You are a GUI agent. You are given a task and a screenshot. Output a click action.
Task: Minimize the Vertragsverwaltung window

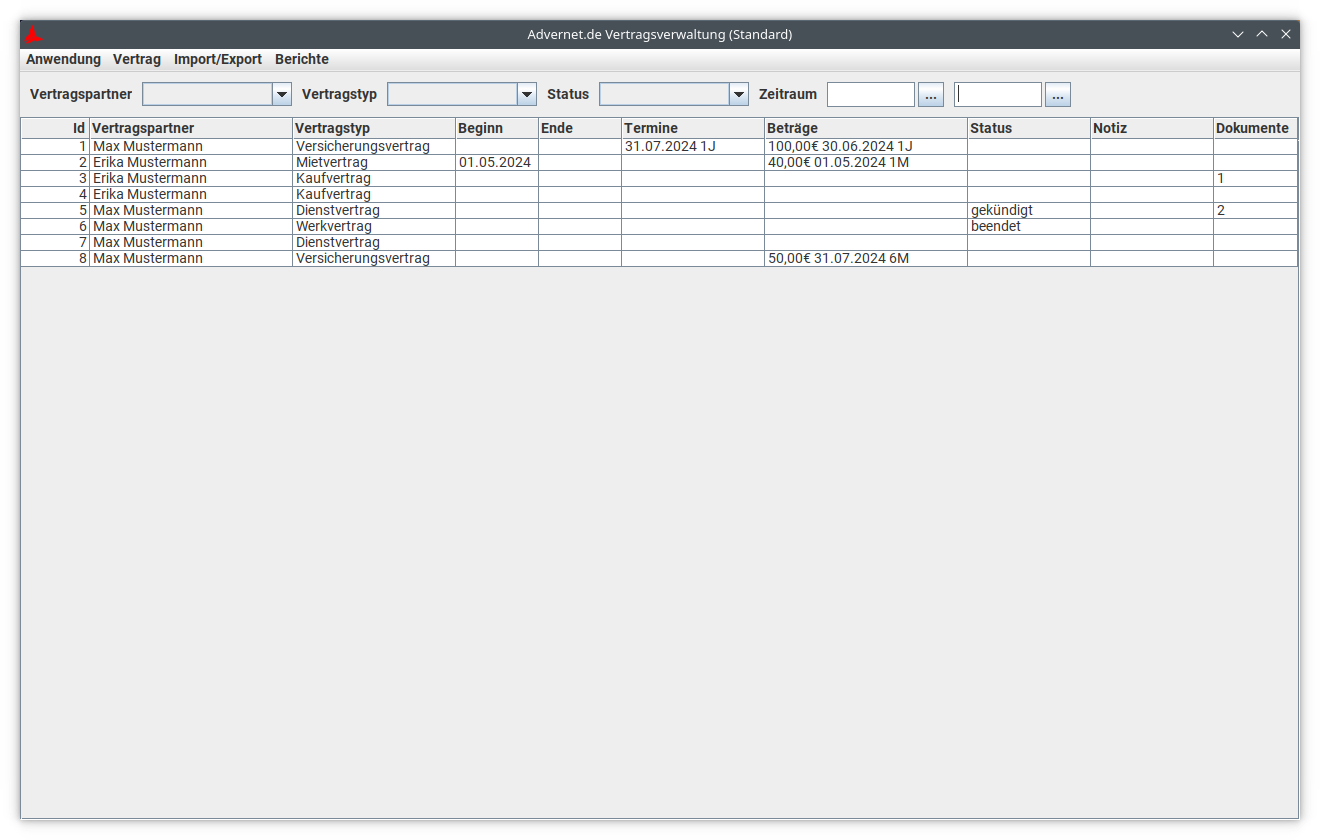tap(1238, 34)
